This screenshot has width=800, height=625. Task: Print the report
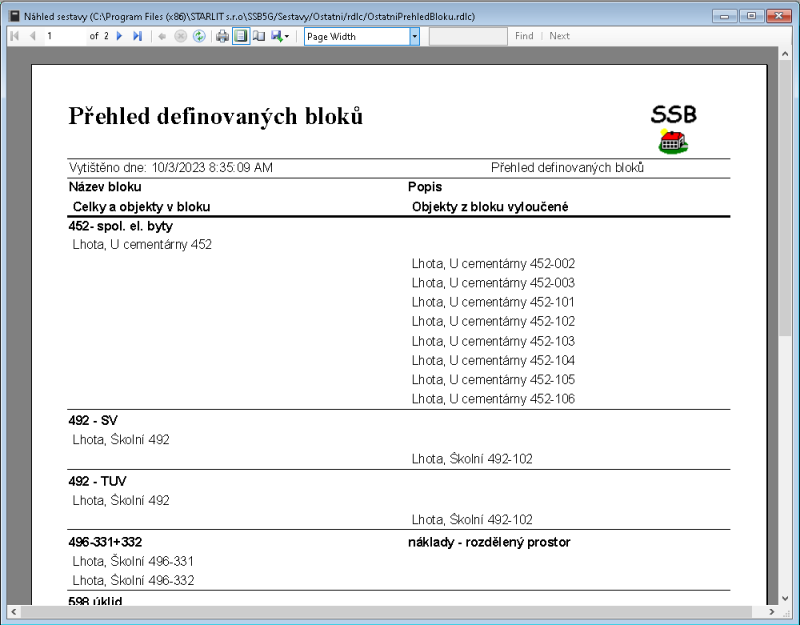pyautogui.click(x=222, y=36)
